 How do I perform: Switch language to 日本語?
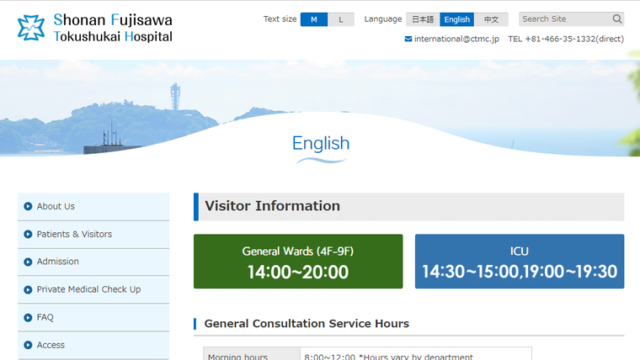click(422, 19)
